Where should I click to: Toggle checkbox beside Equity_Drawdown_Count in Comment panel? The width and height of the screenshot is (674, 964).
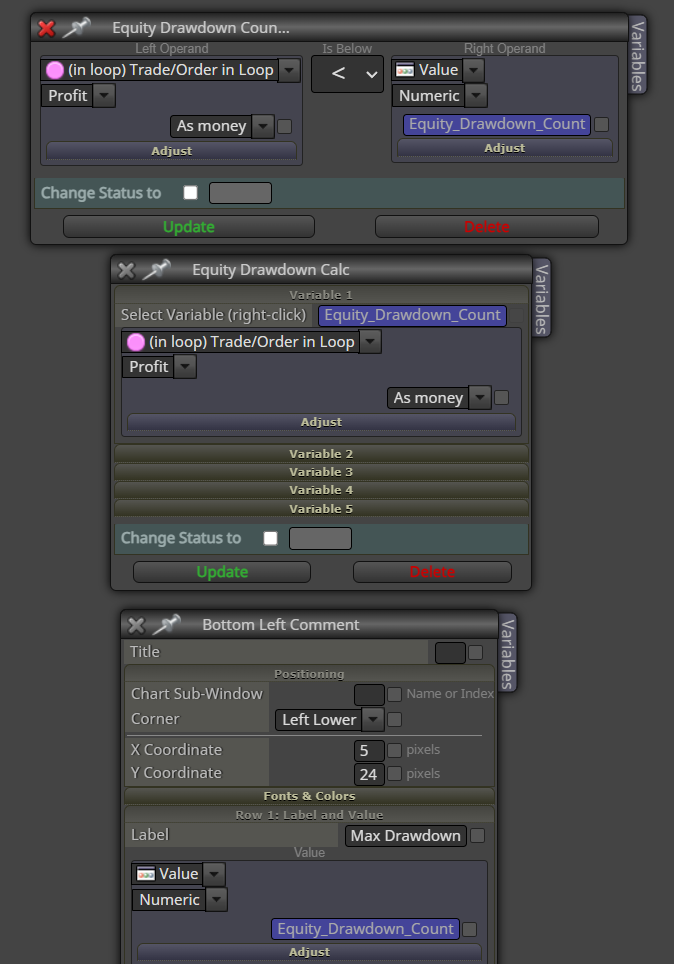coord(469,930)
